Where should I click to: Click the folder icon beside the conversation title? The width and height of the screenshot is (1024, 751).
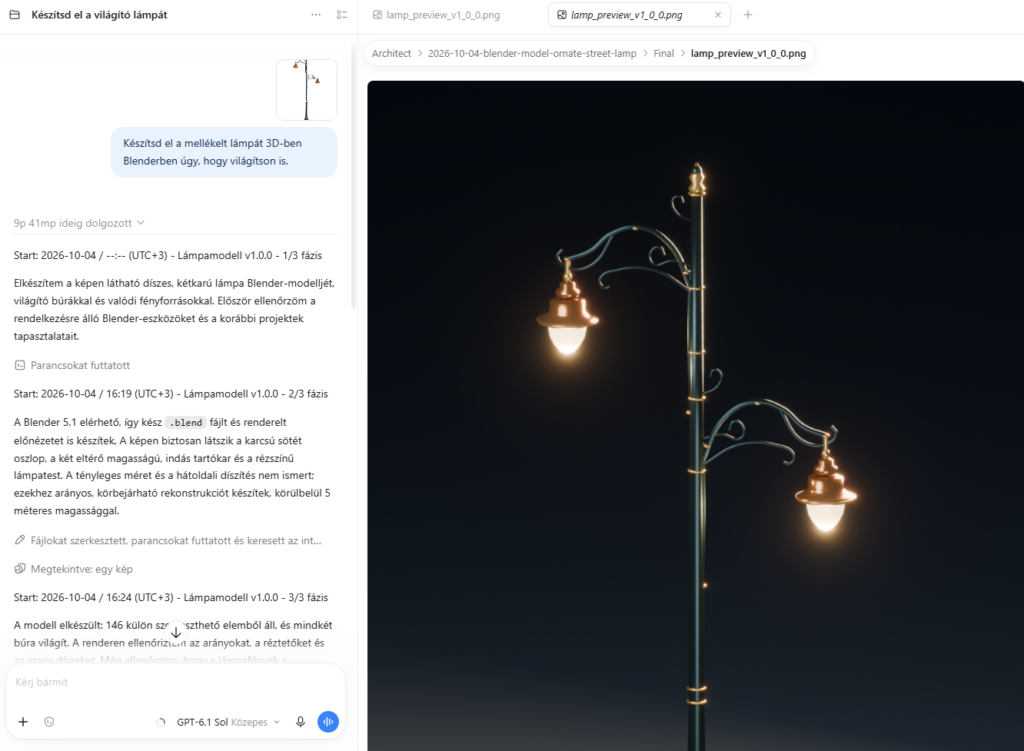(x=15, y=14)
